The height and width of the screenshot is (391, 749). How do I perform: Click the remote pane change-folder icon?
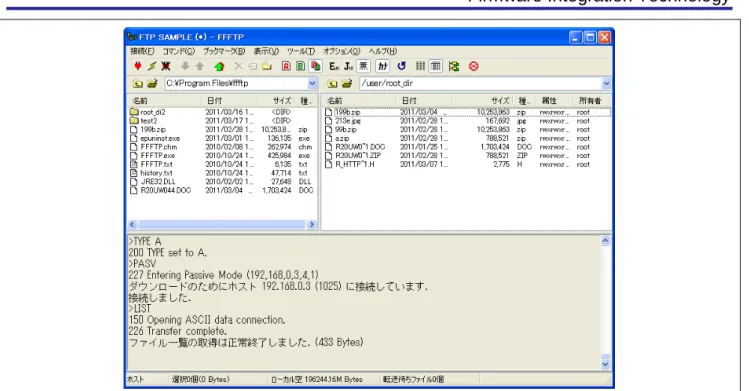pos(347,84)
